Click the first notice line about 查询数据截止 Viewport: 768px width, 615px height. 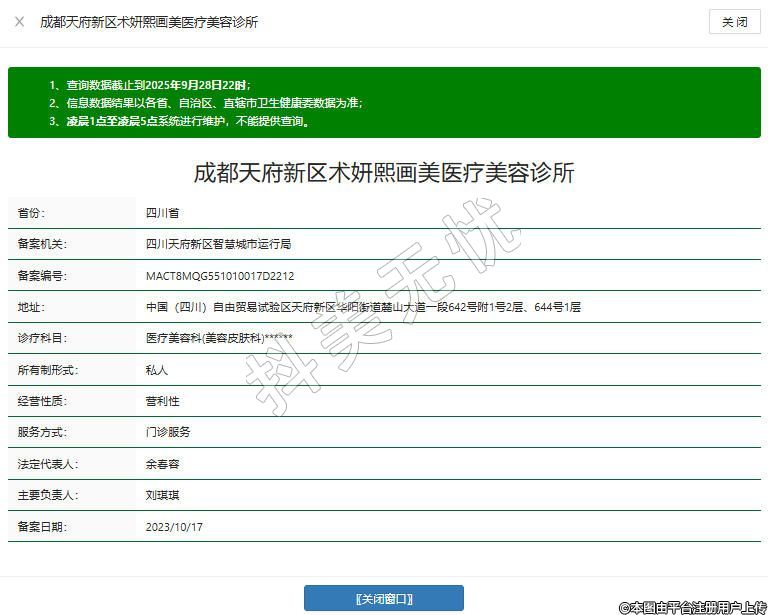(x=150, y=85)
